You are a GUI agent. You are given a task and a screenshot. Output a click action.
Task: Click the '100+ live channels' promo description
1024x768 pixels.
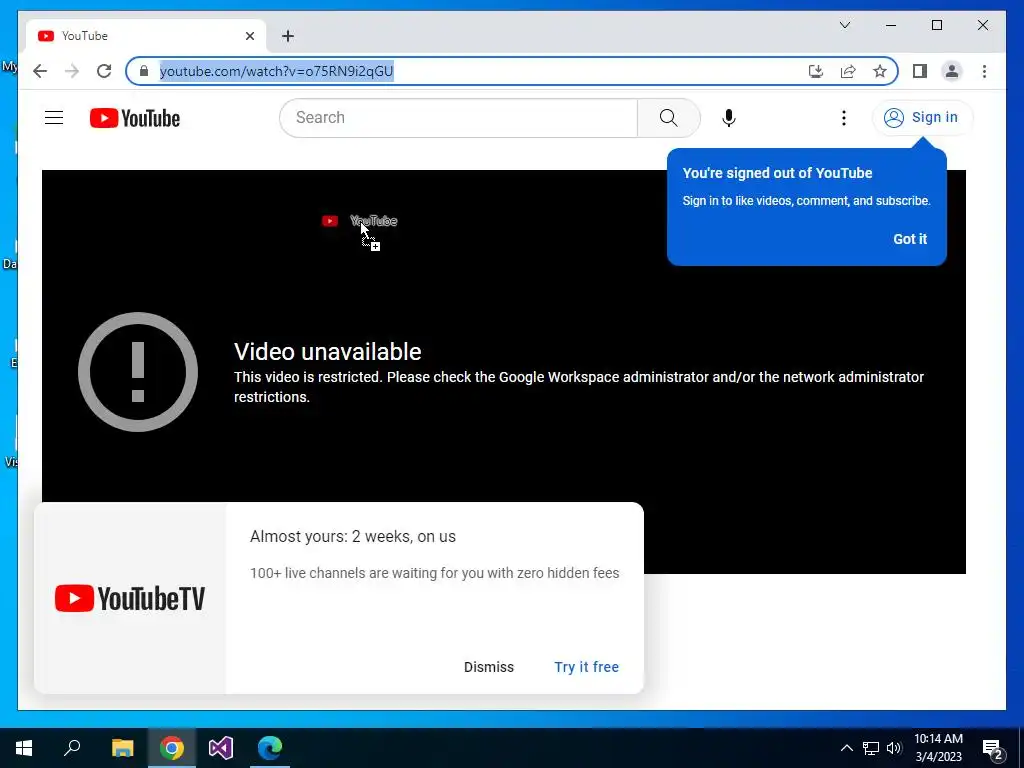434,573
